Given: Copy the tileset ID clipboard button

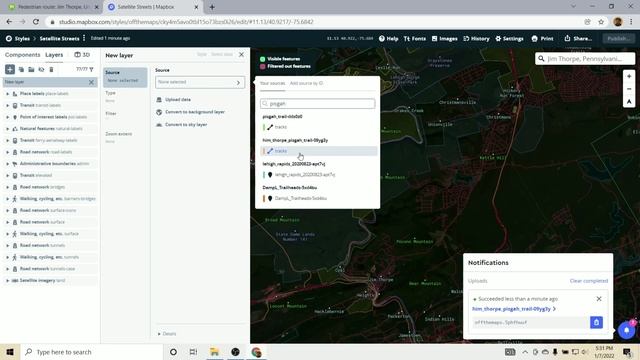Looking at the screenshot, I should (x=596, y=322).
